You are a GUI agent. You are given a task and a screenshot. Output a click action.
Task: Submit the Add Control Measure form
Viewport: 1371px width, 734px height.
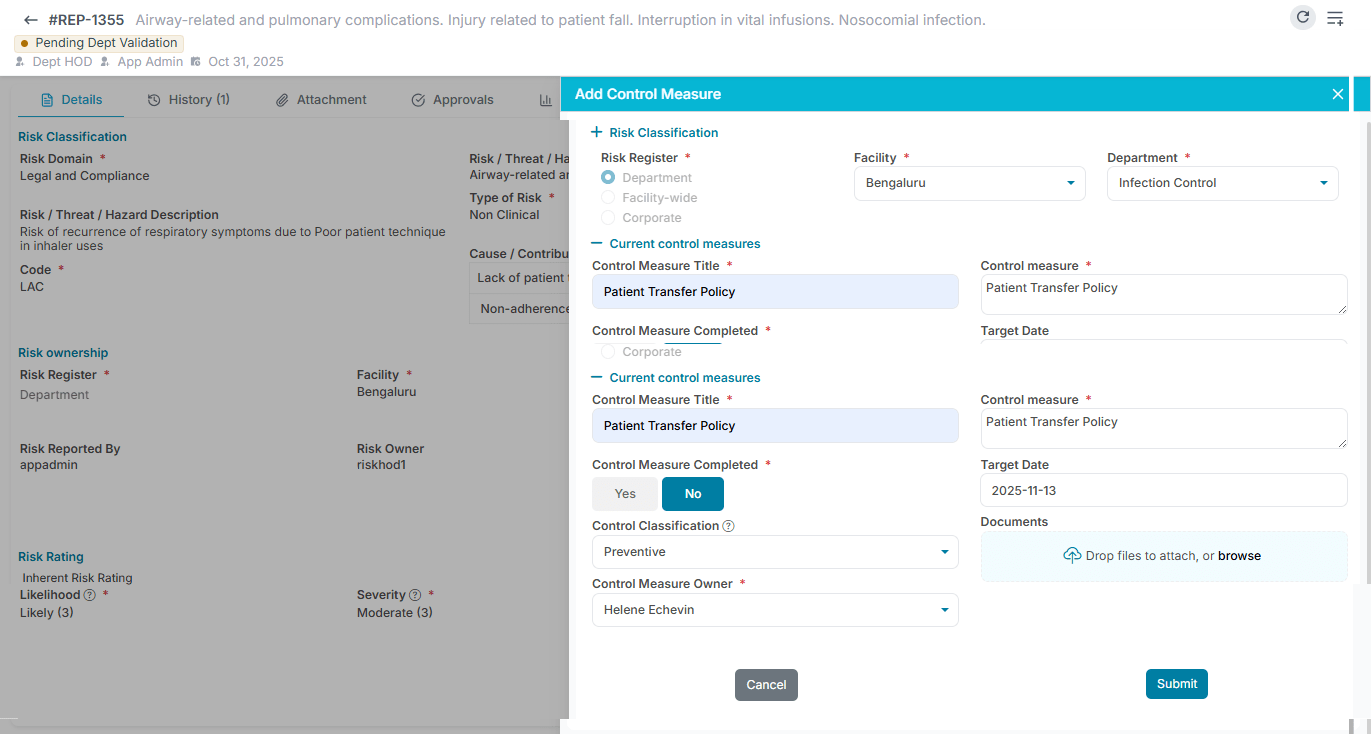(1176, 684)
